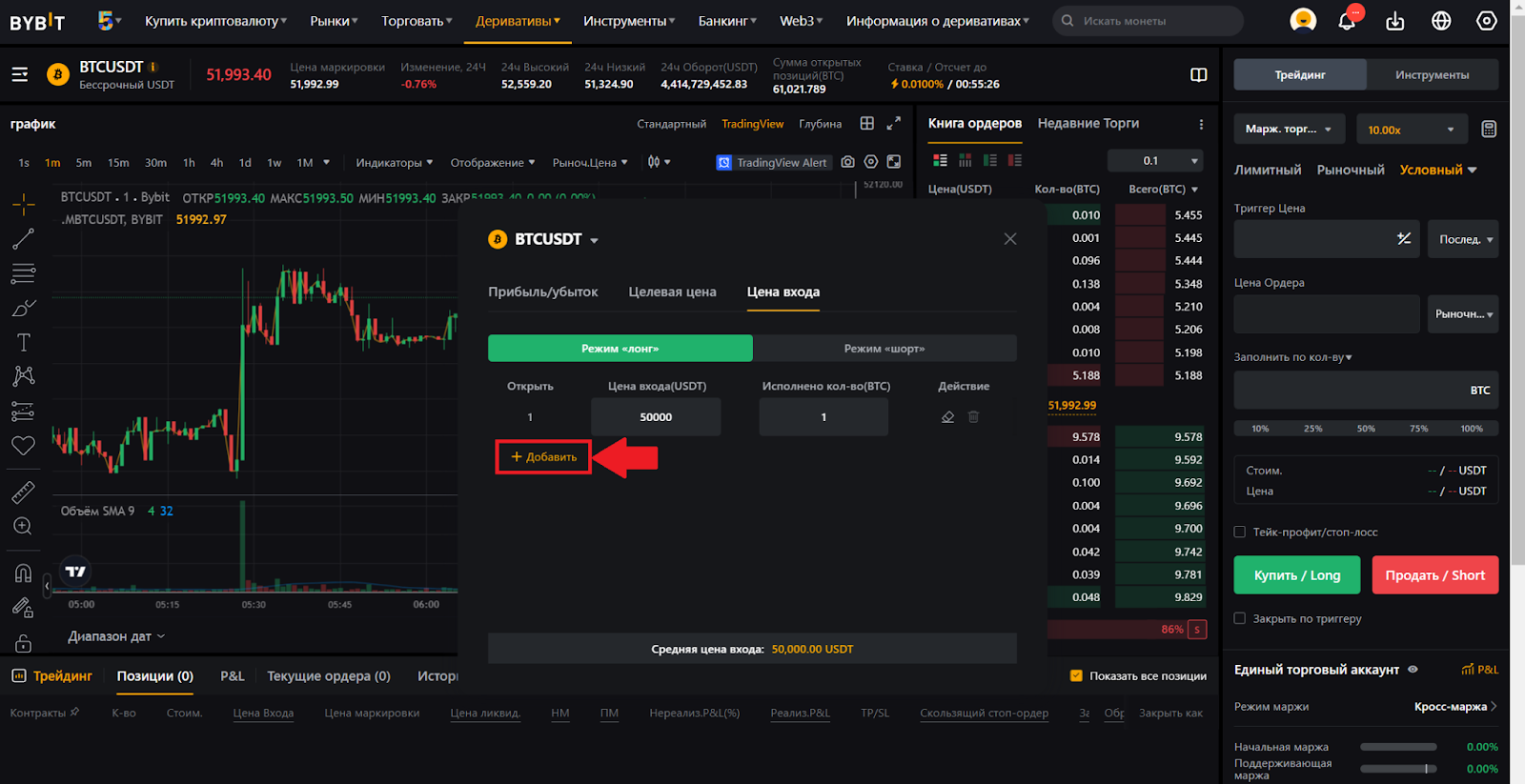Open the 10.00x leverage dropdown
This screenshot has height=784, width=1525.
1411,130
